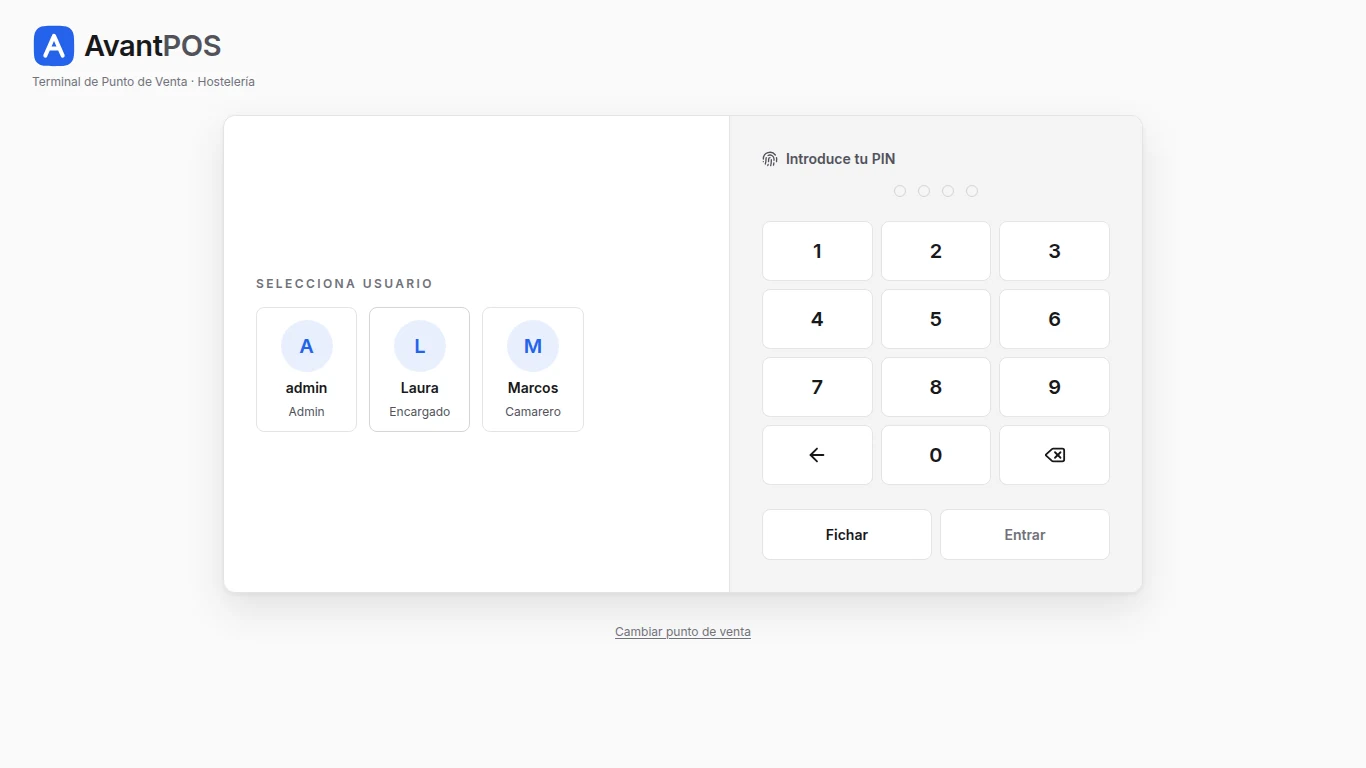Viewport: 1366px width, 768px height.
Task: Click the Terminal de Punto de Venta subtitle
Action: [x=144, y=82]
